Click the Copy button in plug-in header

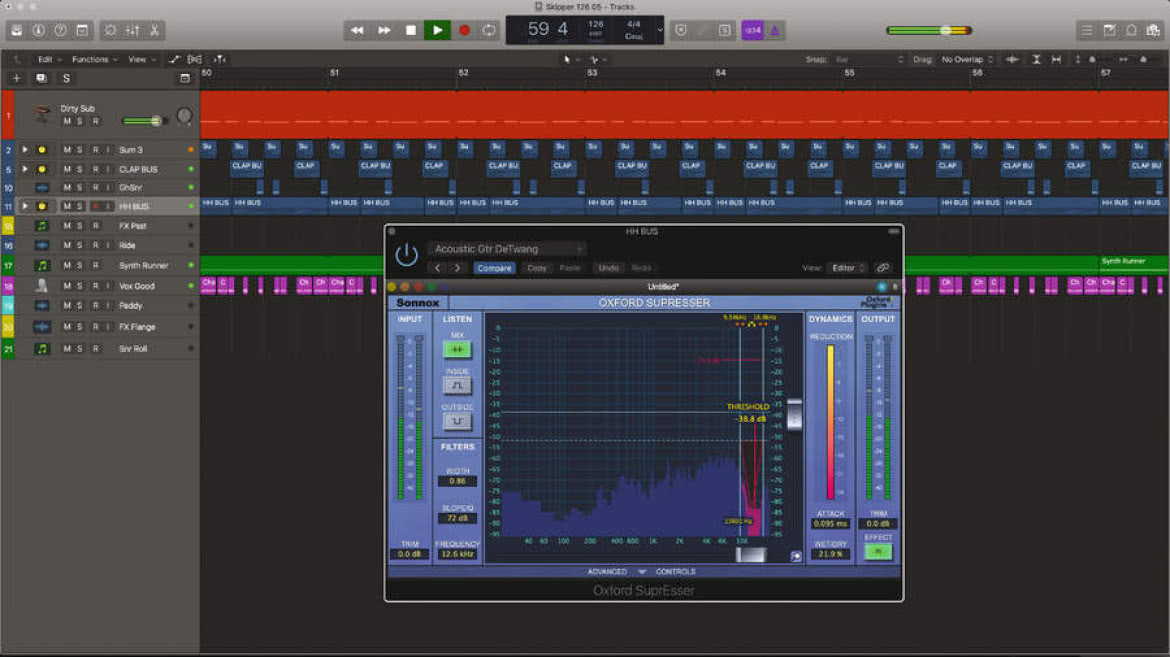tap(536, 268)
